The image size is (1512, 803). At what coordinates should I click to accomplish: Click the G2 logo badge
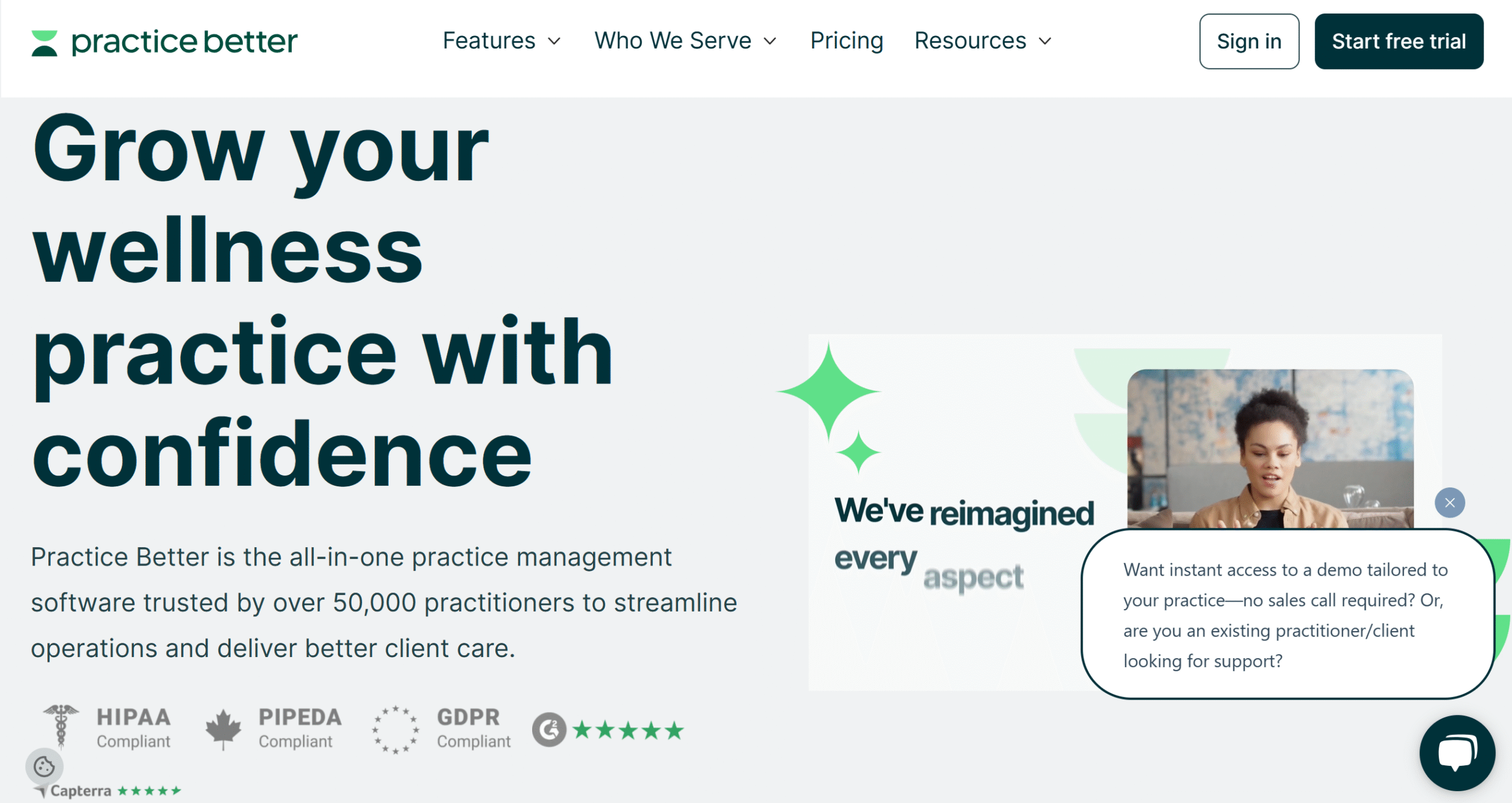click(549, 730)
